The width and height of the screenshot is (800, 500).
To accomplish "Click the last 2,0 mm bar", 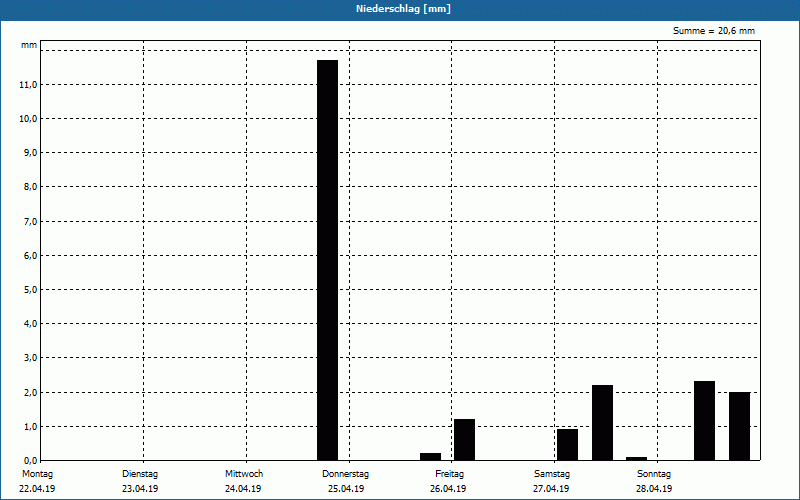I will pyautogui.click(x=739, y=427).
